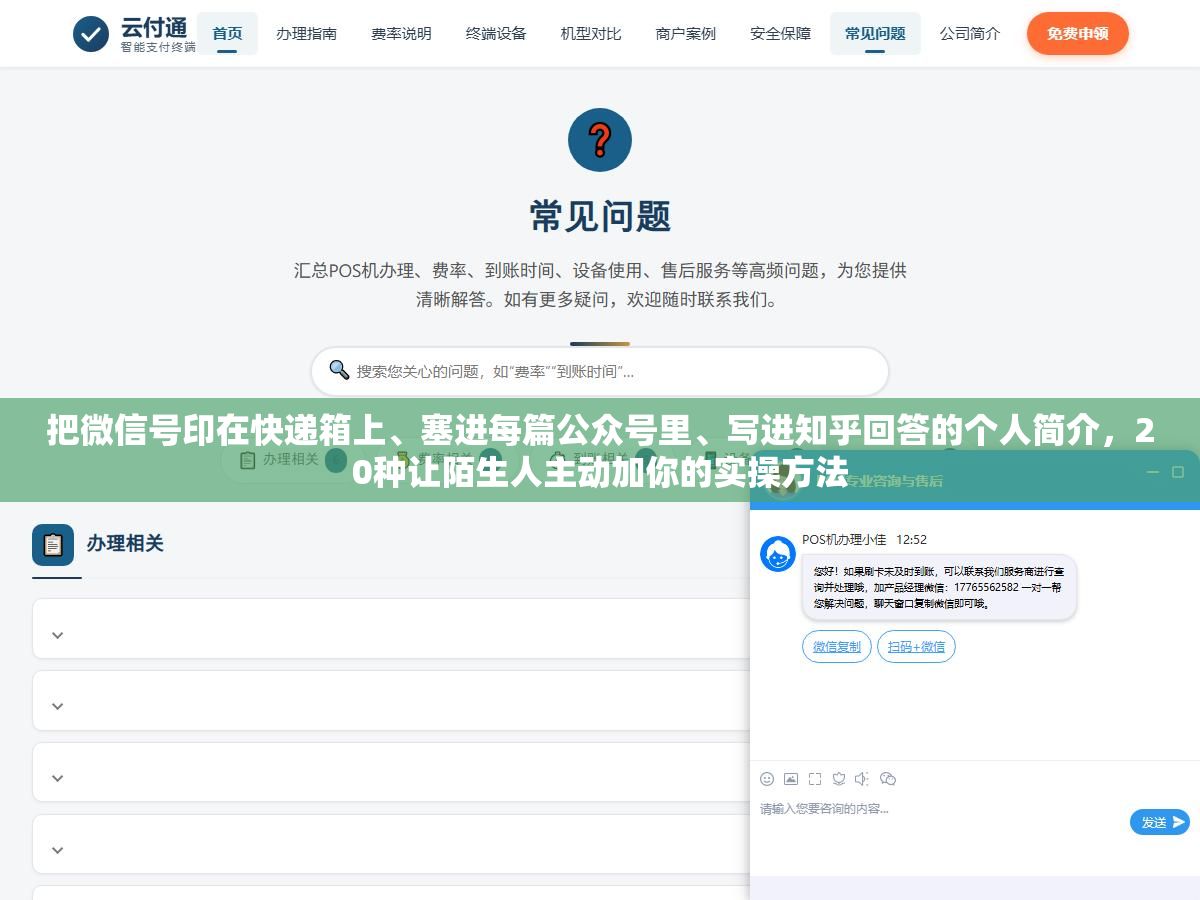Minimize the chat window
1200x900 pixels.
click(1153, 472)
